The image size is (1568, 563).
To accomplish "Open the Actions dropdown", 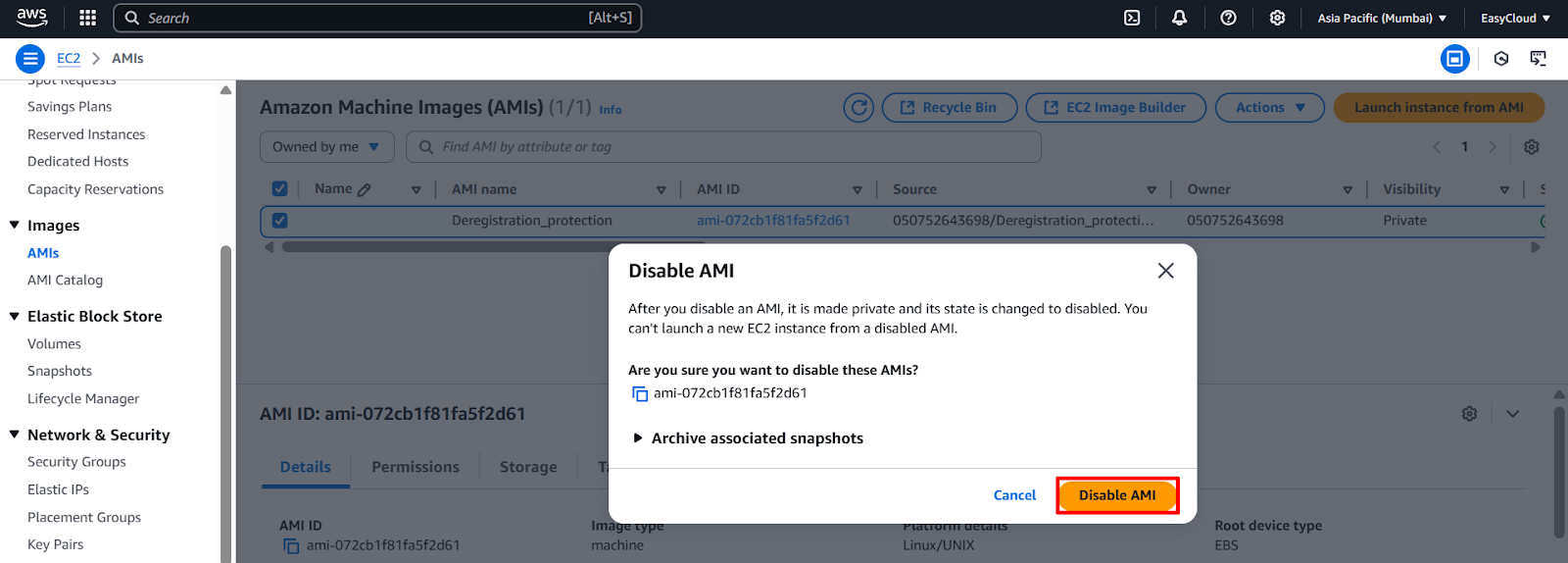I will 1269,108.
